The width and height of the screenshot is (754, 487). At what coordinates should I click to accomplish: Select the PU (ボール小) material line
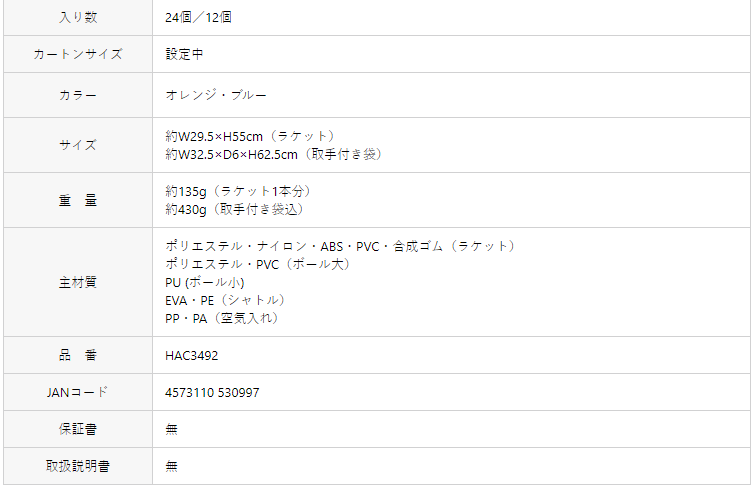point(205,282)
